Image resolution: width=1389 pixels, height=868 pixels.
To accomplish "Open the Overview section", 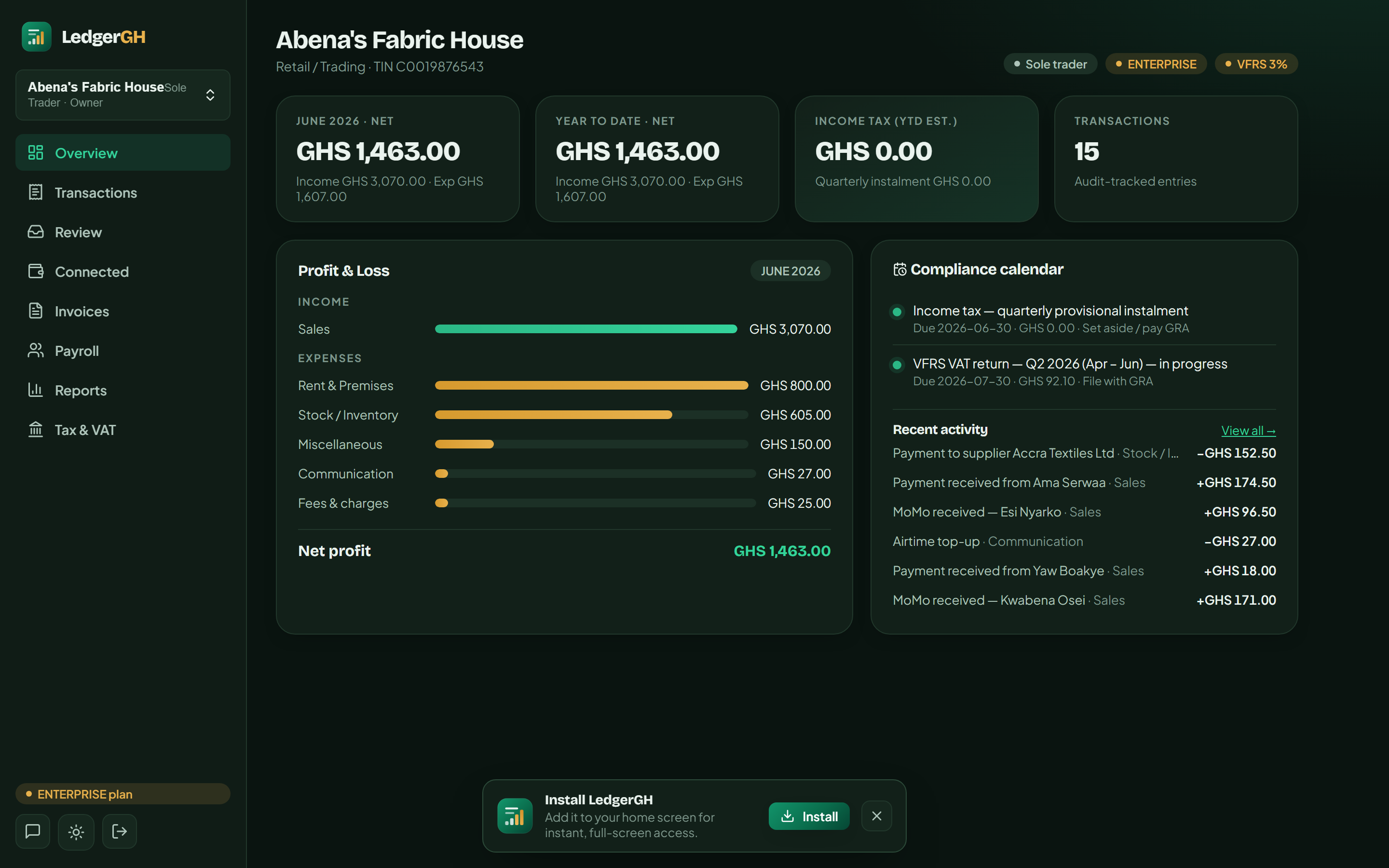I will 123,153.
